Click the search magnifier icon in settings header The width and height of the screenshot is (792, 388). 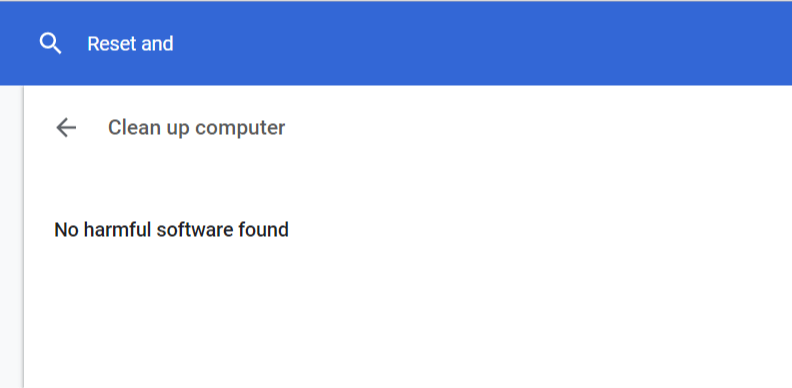tap(51, 44)
